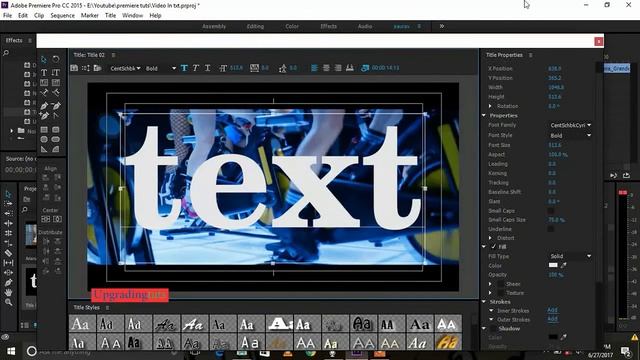Click the Tab Stops icon

tap(350, 68)
